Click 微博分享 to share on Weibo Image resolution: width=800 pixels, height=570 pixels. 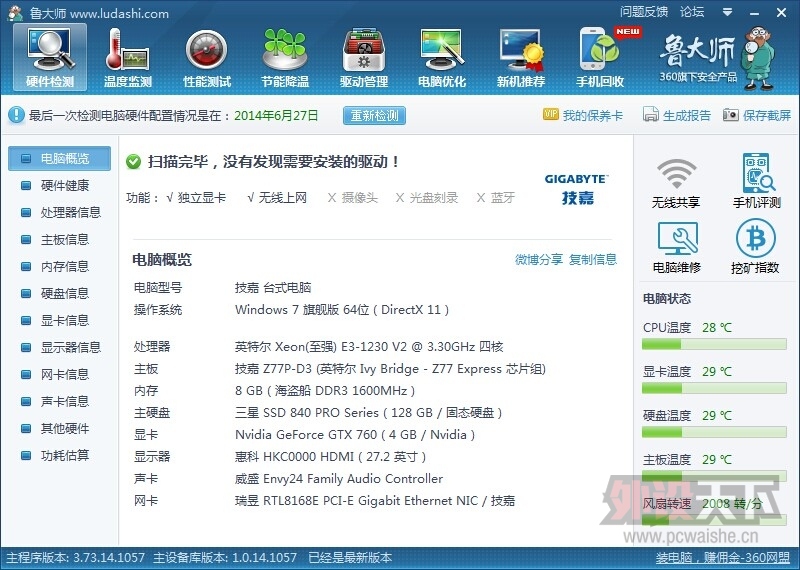click(x=539, y=260)
